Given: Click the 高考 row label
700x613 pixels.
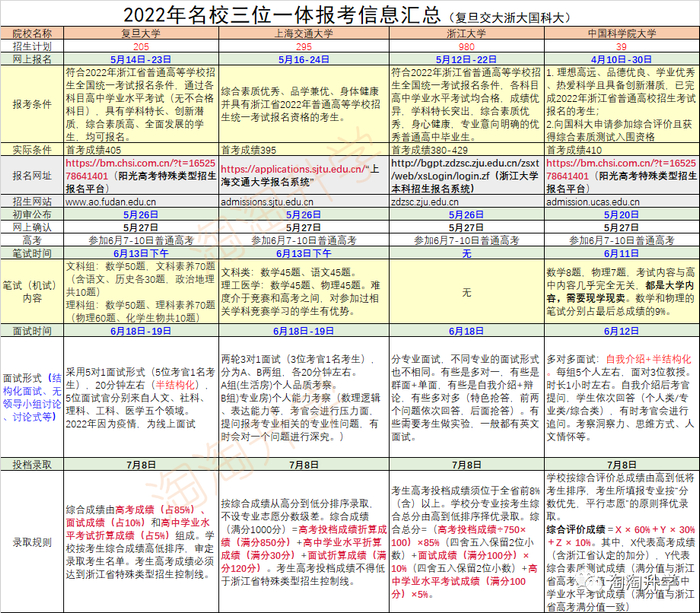Looking at the screenshot, I should pos(32,240).
